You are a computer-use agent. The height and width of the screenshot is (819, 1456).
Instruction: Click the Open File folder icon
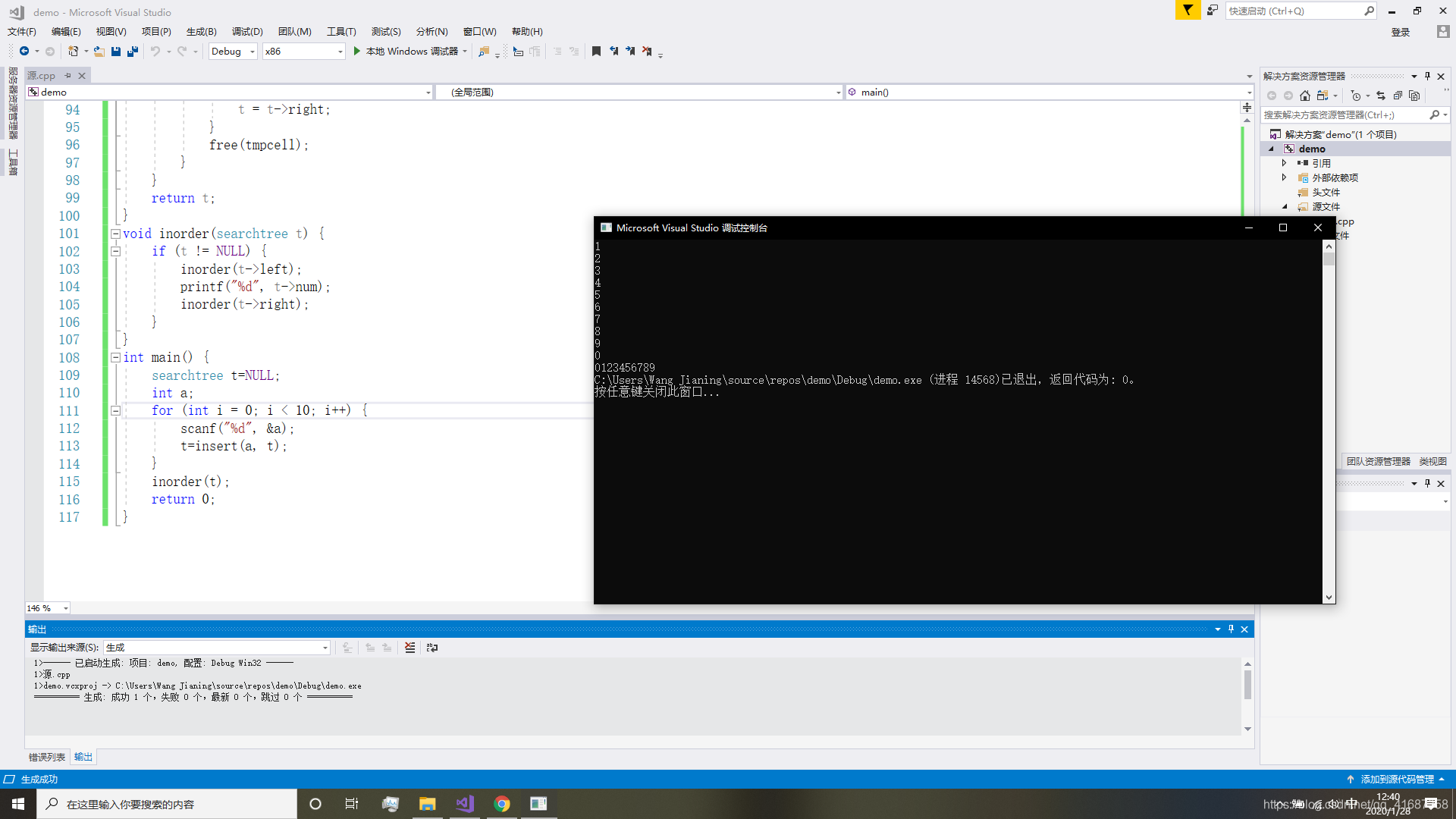coord(99,51)
